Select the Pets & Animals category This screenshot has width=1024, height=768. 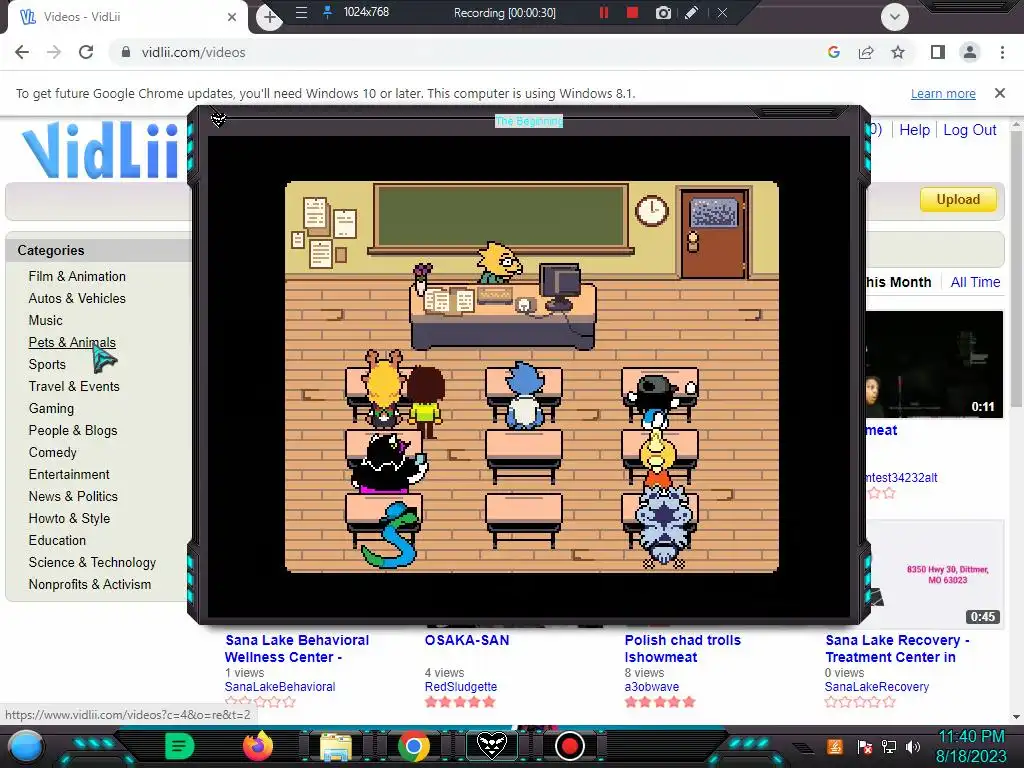point(72,342)
